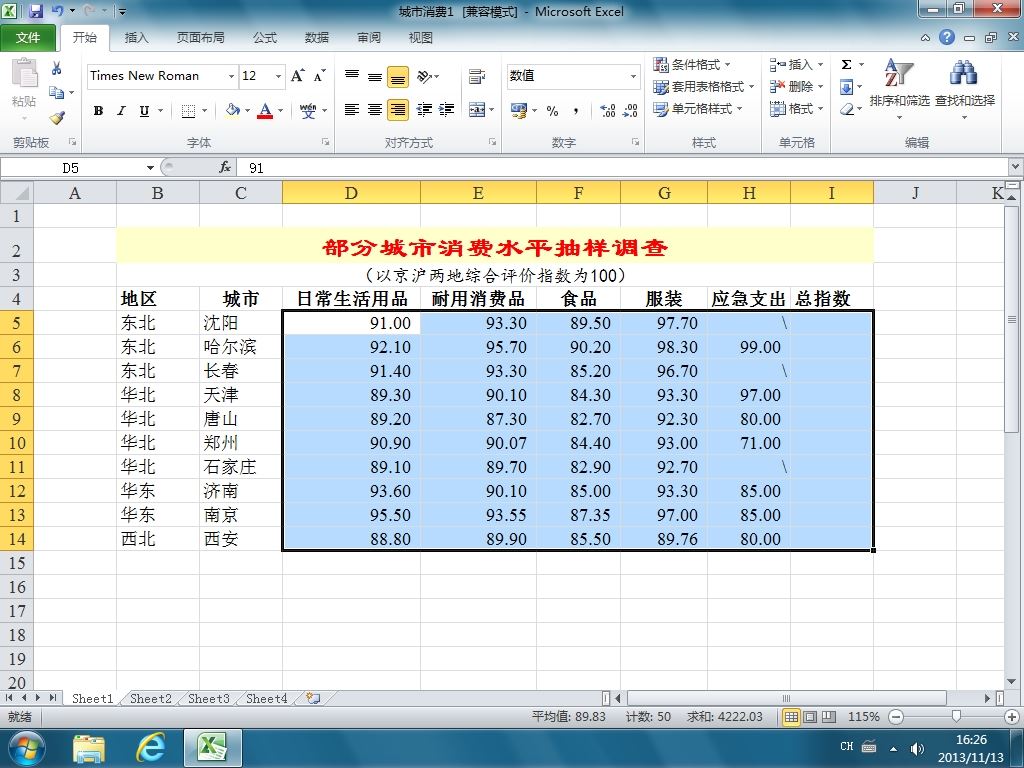Viewport: 1024px width, 768px height.
Task: Switch to Sheet2 worksheet tab
Action: click(x=150, y=698)
